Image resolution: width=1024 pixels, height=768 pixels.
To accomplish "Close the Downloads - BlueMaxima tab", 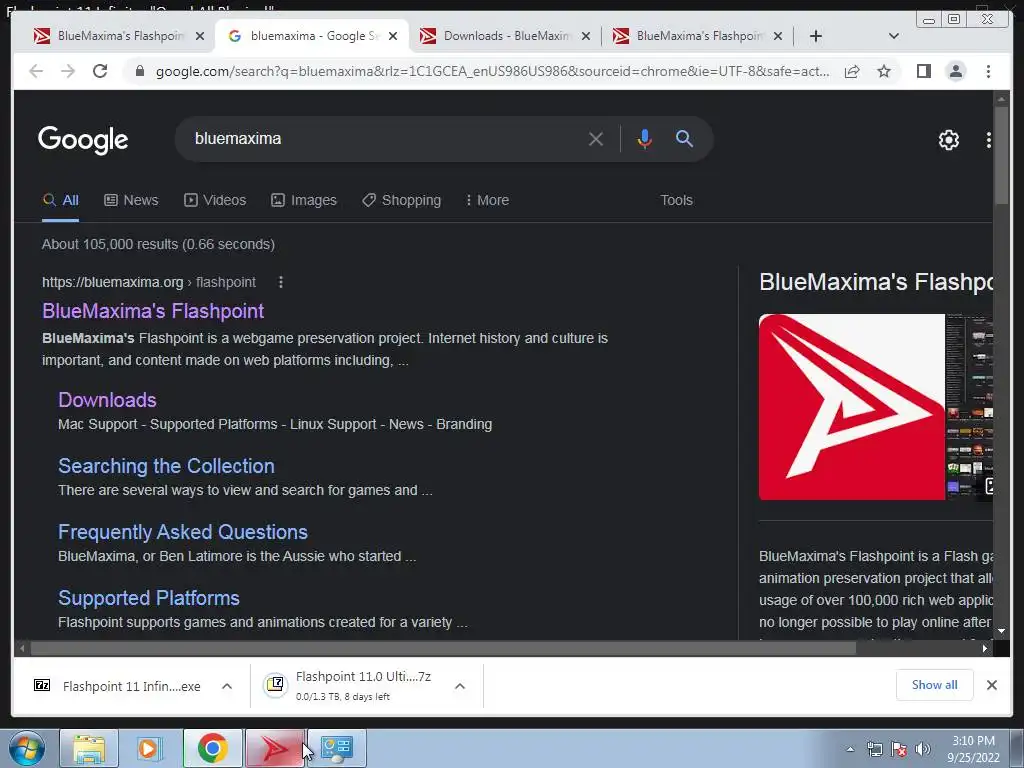I will click(586, 36).
